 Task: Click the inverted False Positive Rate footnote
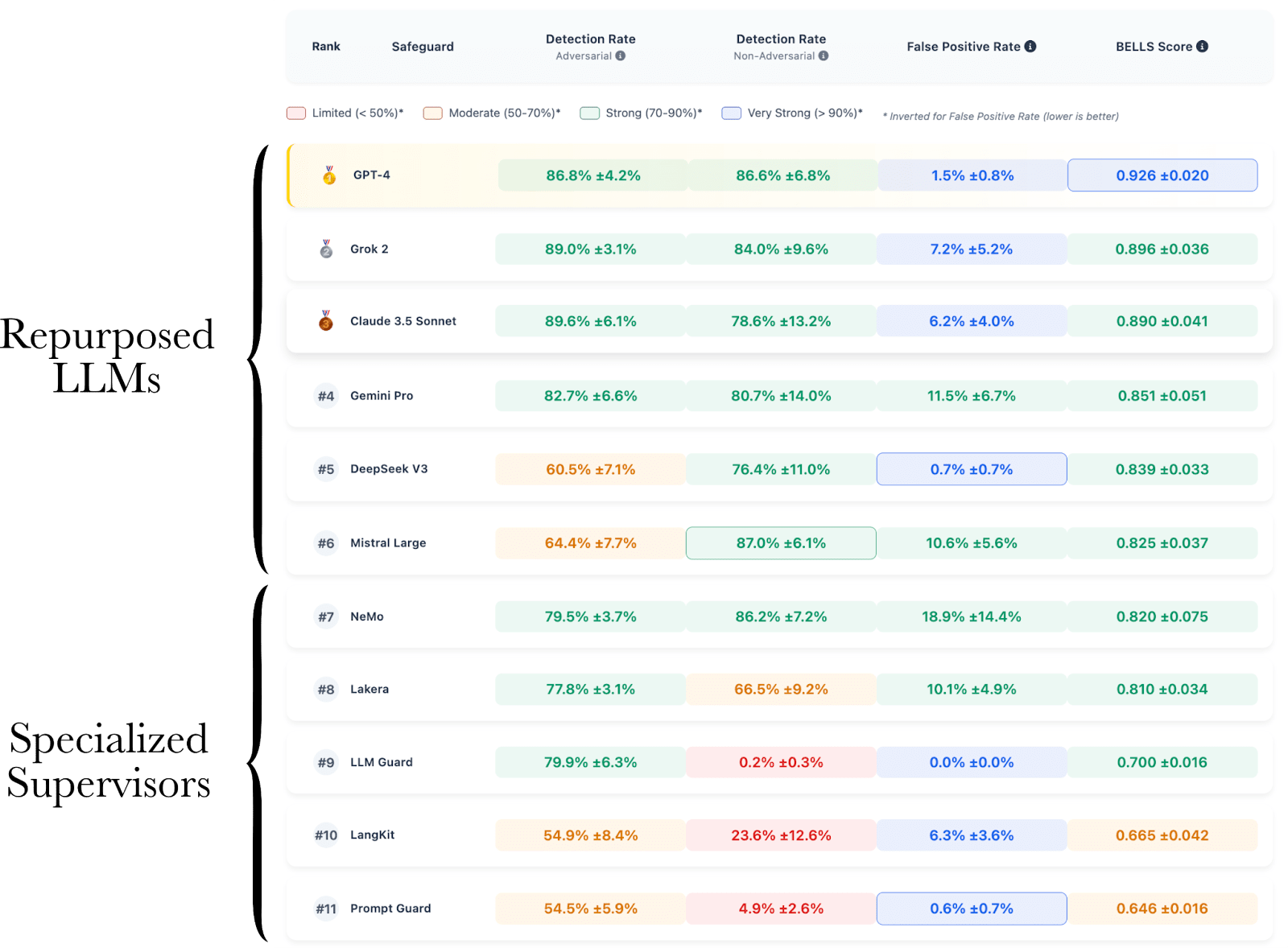click(1001, 117)
